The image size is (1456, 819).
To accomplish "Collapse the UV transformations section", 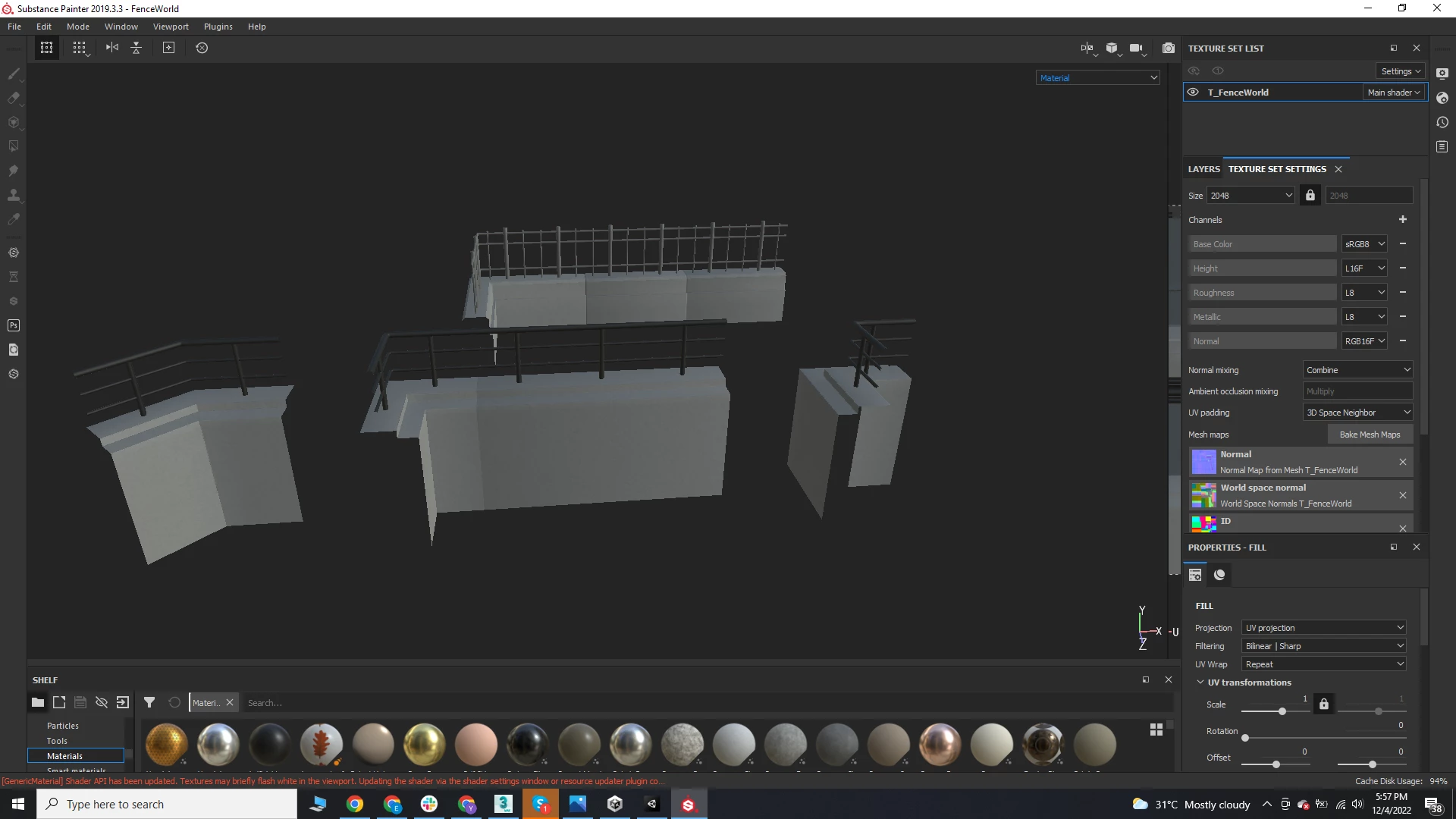I will click(x=1200, y=682).
